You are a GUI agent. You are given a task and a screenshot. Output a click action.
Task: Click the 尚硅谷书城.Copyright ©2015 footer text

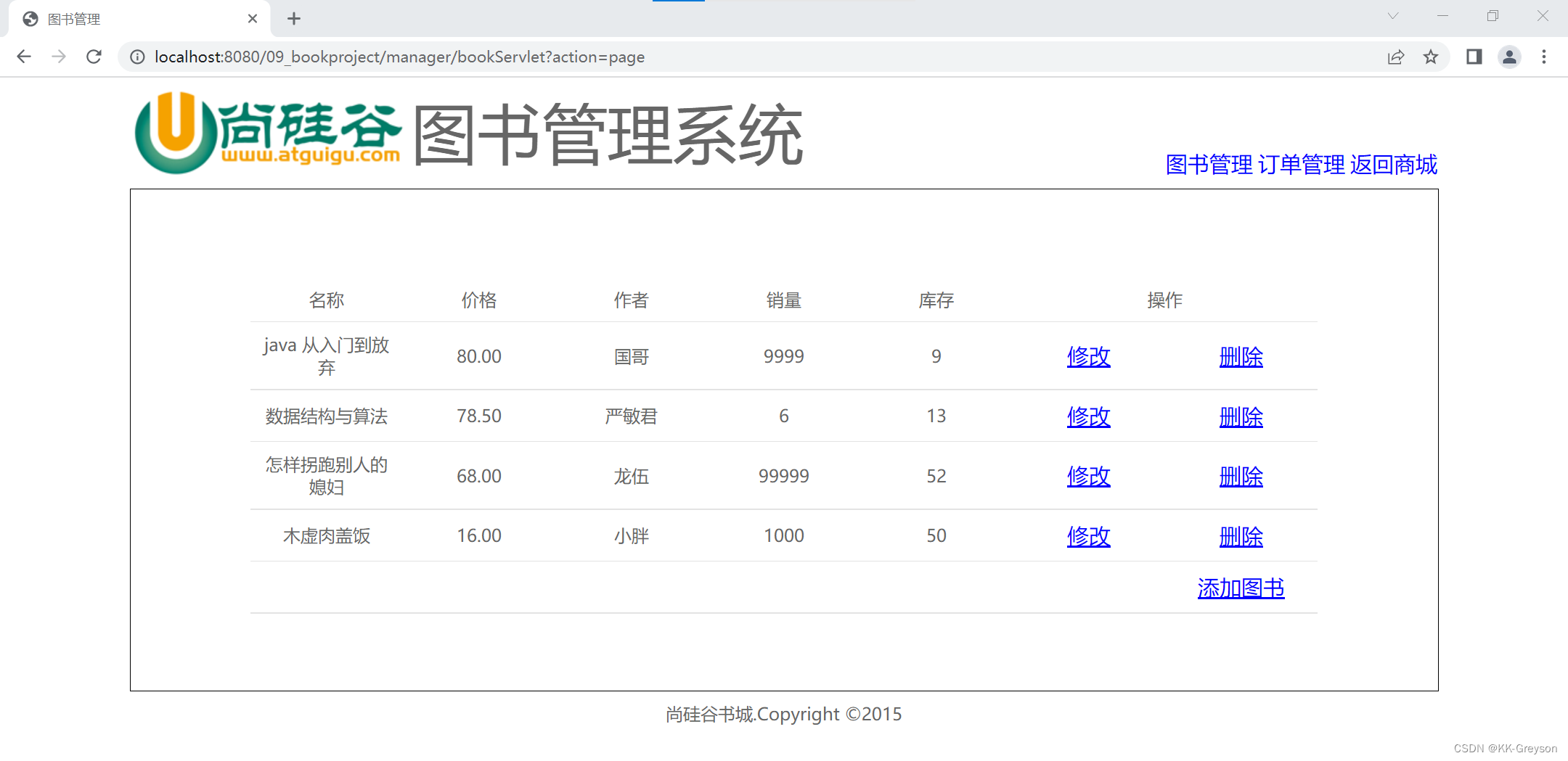784,715
